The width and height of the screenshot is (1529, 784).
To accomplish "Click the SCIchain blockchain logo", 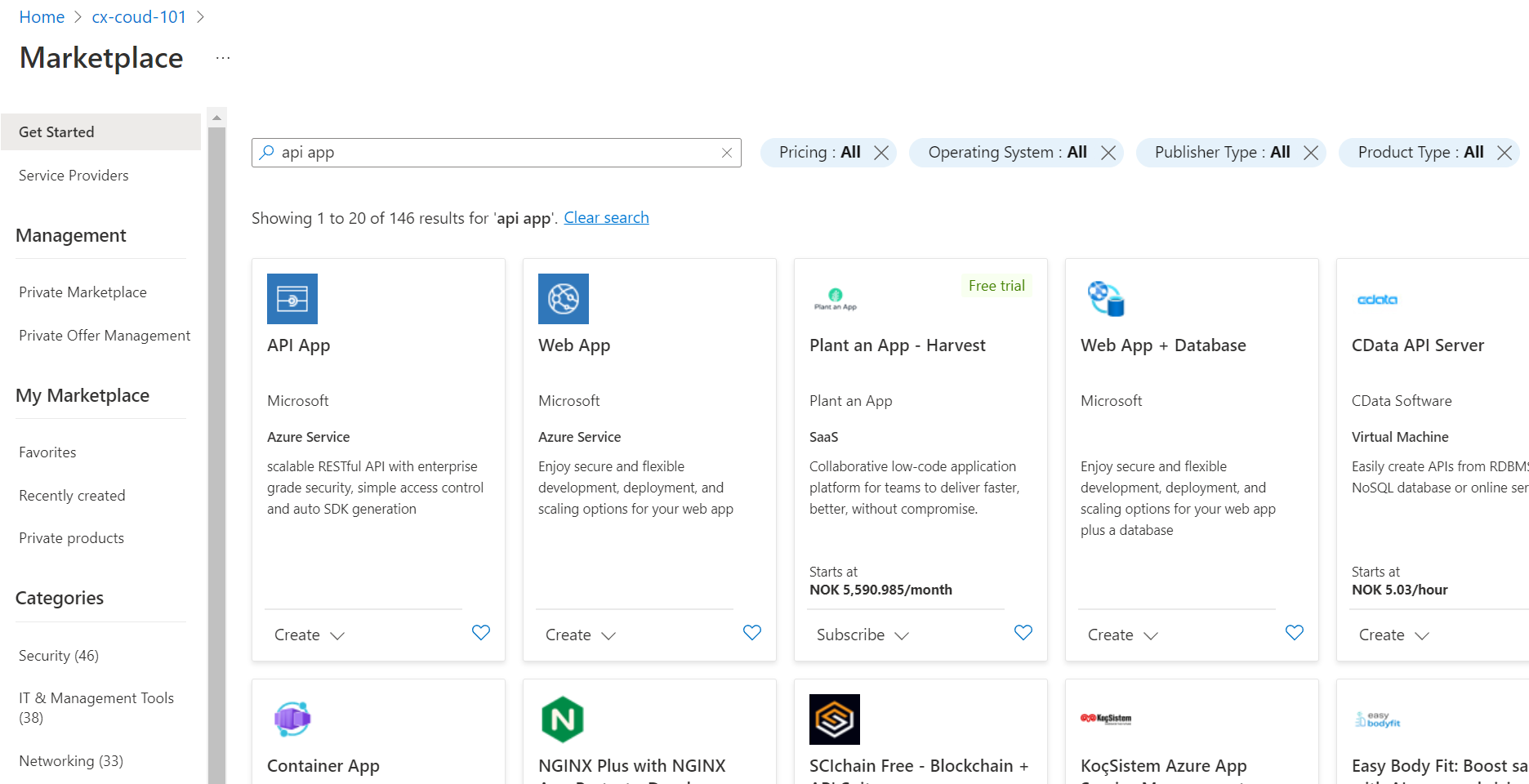I will tap(835, 719).
